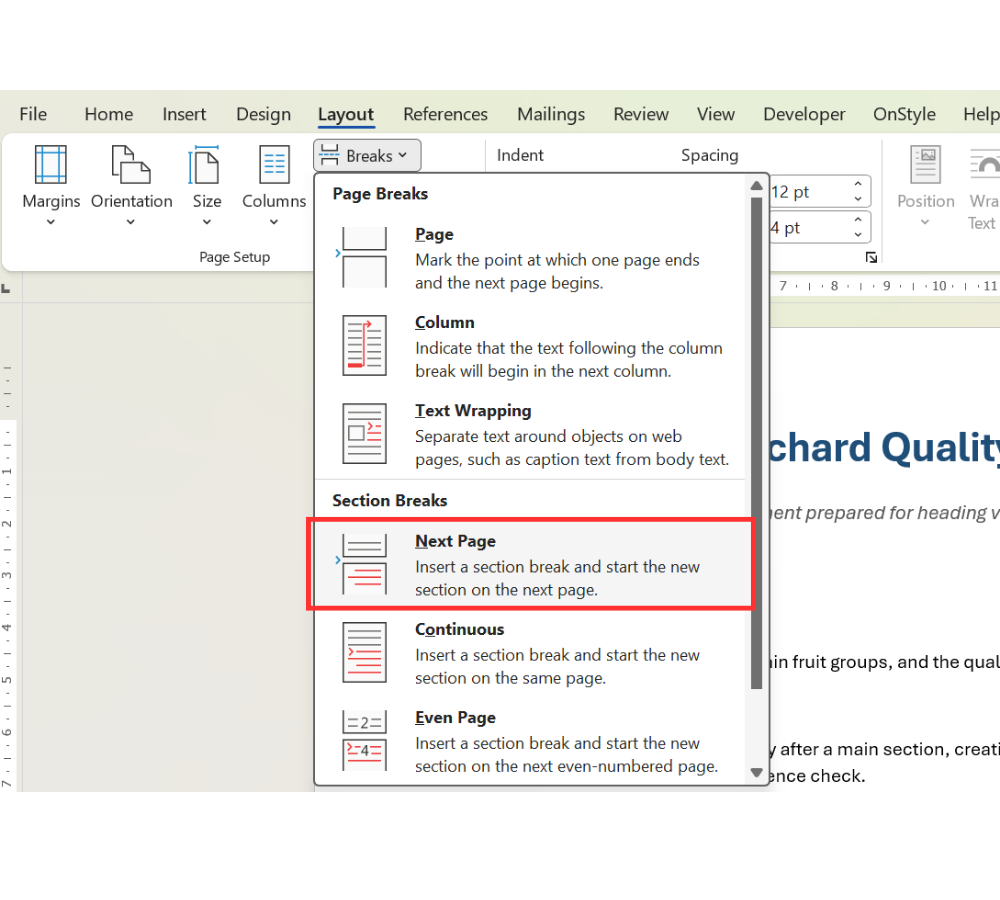This screenshot has height=900, width=1000.
Task: Click the Spacing label in the ribbon
Action: (709, 155)
